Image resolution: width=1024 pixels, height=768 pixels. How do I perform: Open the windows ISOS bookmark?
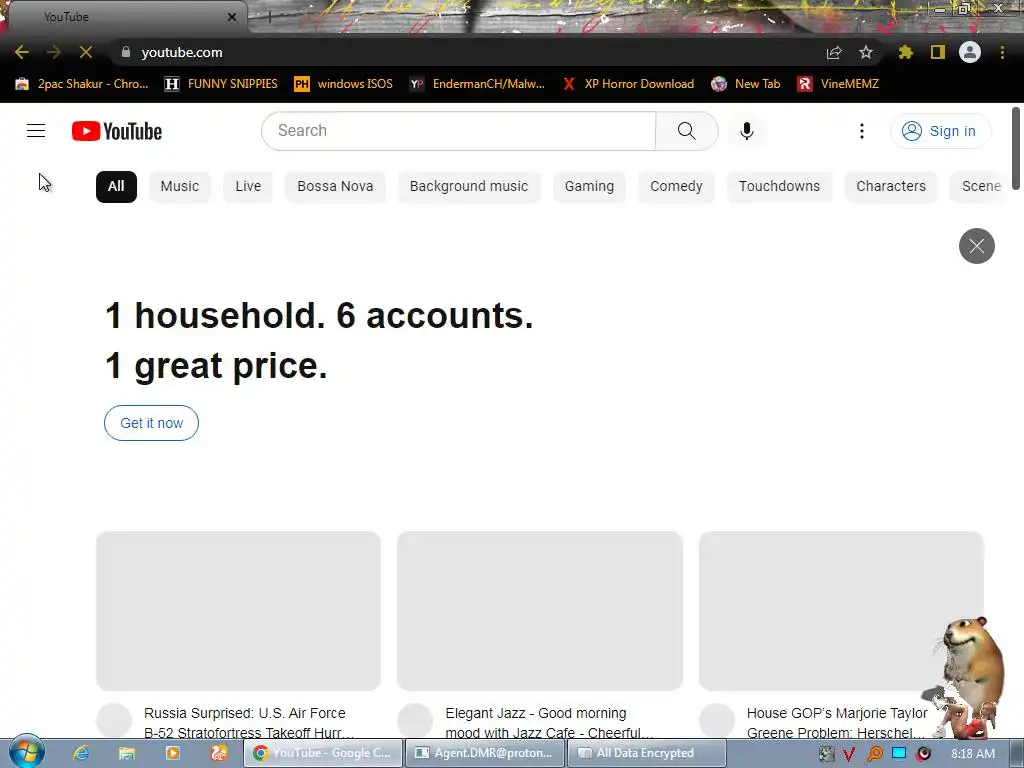[344, 84]
